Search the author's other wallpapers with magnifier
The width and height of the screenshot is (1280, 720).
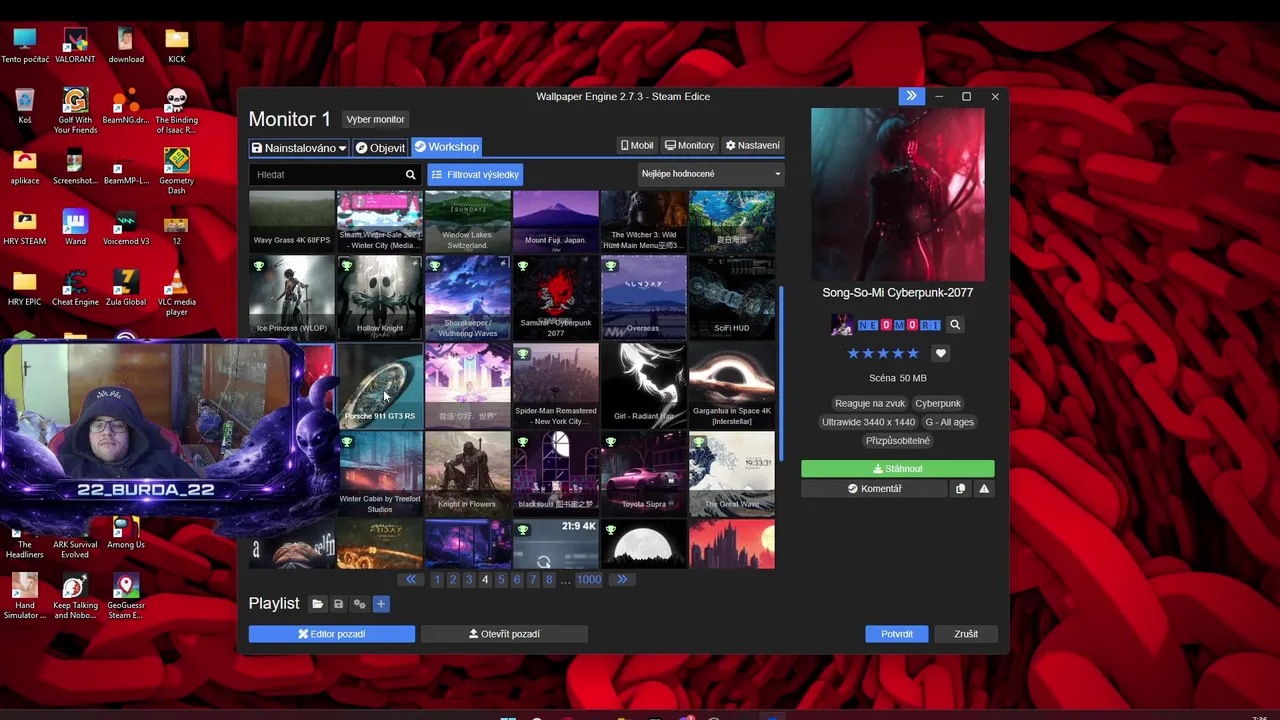coord(955,325)
